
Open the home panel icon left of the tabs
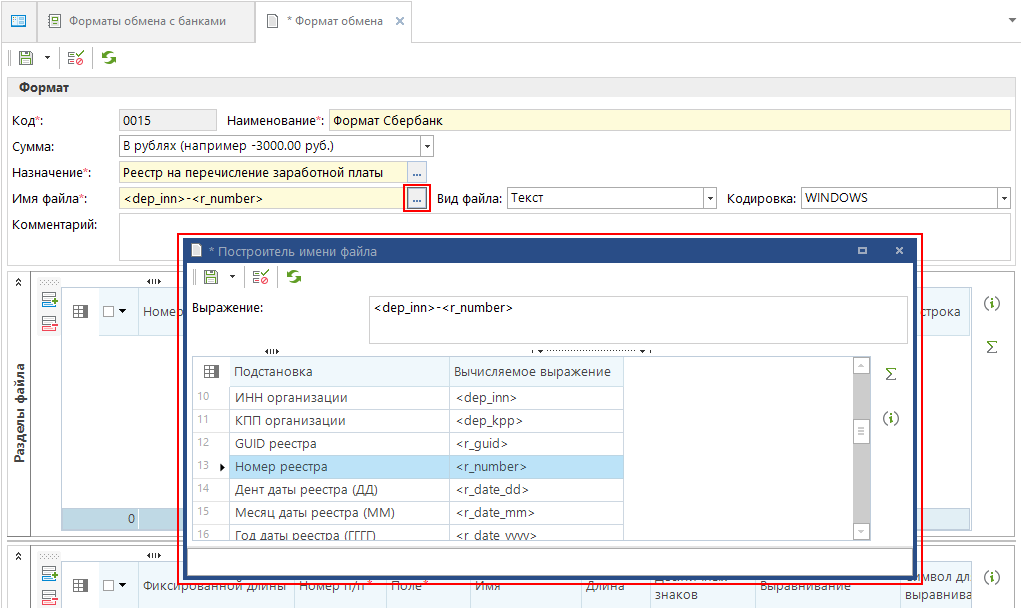click(x=18, y=21)
